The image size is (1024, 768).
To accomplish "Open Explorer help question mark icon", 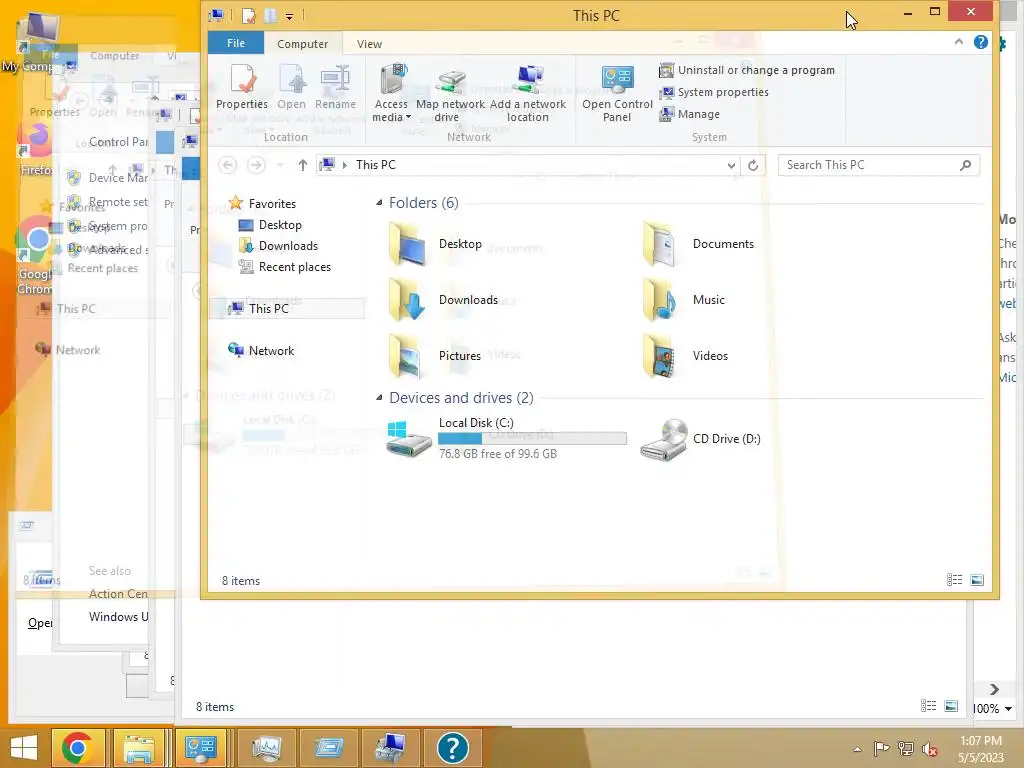I will (x=980, y=42).
